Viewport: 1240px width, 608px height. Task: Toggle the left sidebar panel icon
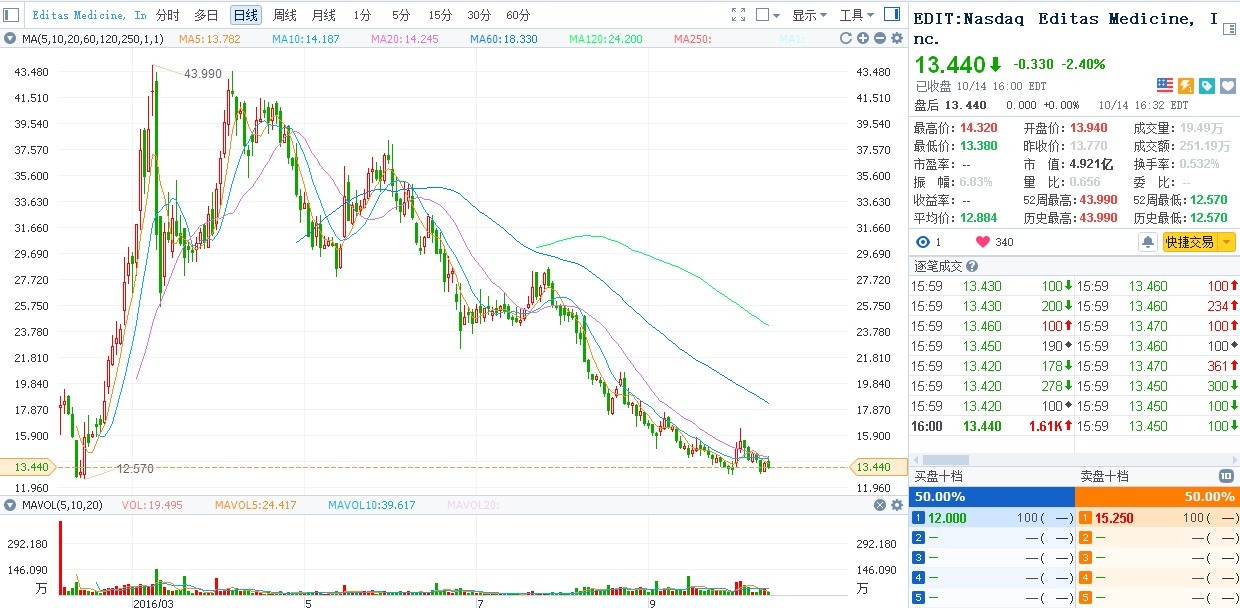[10, 15]
